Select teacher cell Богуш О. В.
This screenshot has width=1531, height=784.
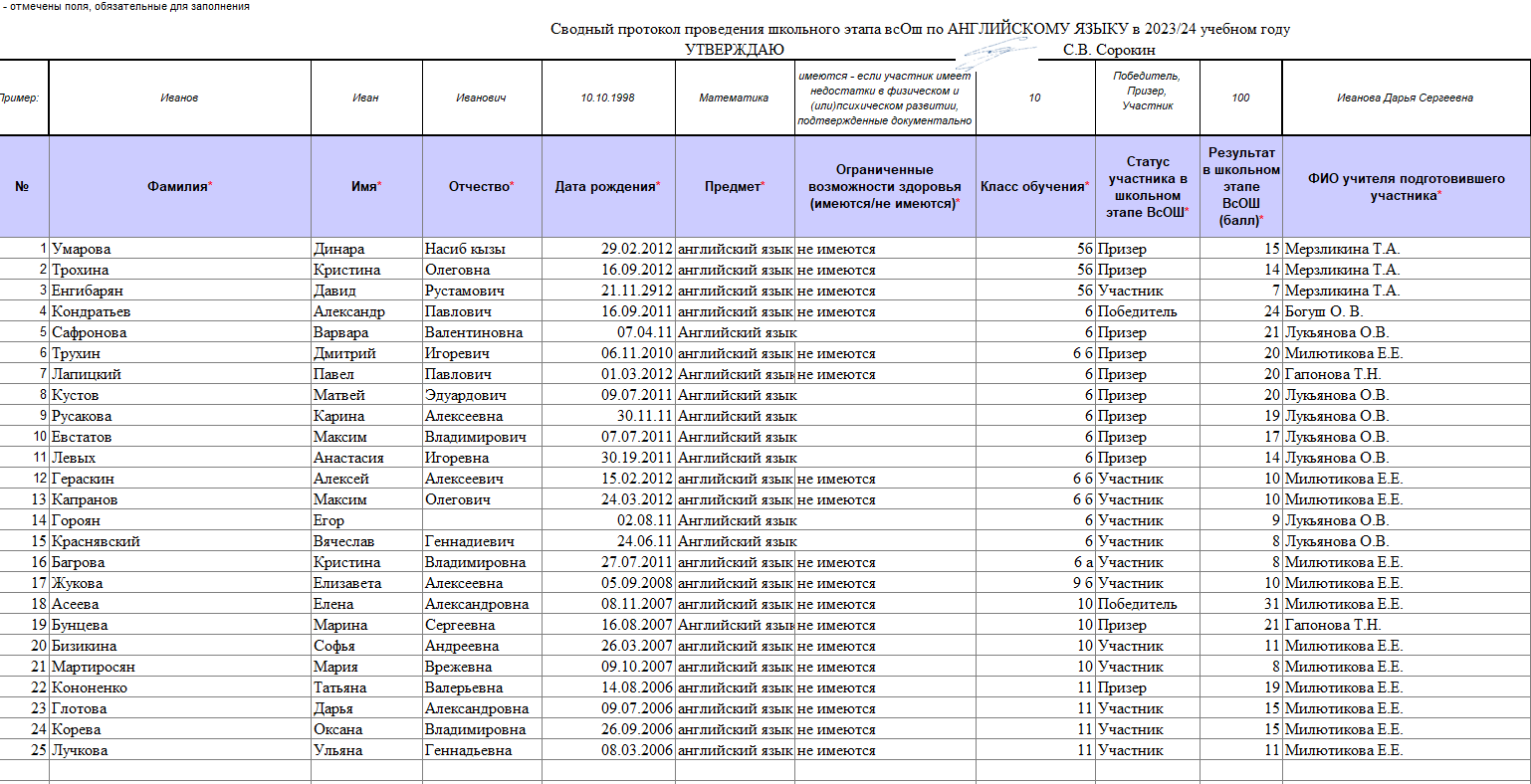click(1407, 311)
